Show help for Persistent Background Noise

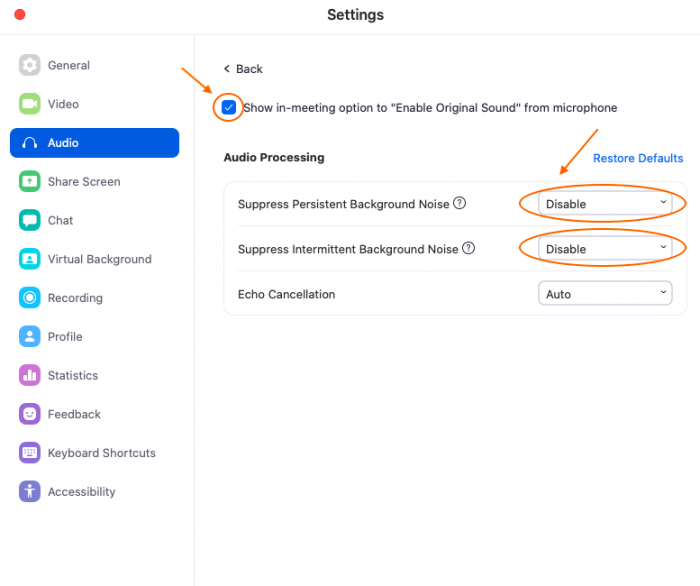click(459, 203)
